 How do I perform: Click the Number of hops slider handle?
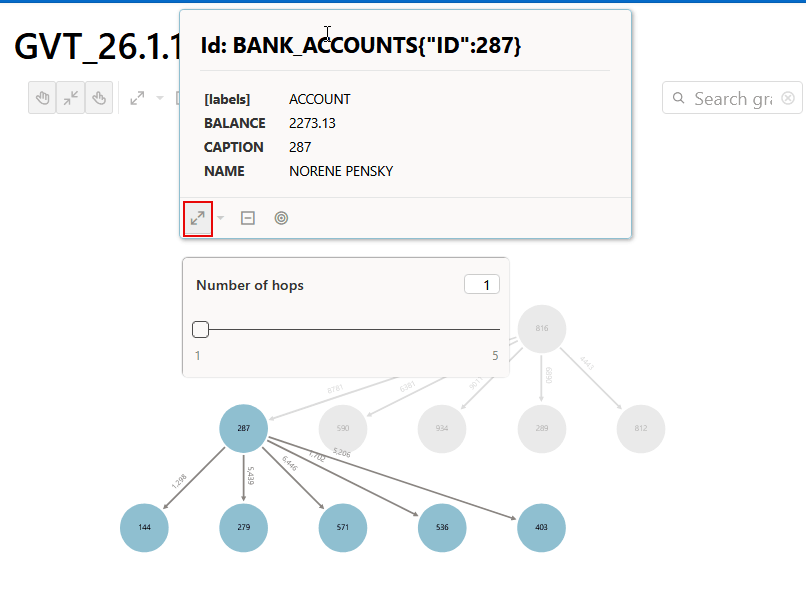[x=200, y=329]
